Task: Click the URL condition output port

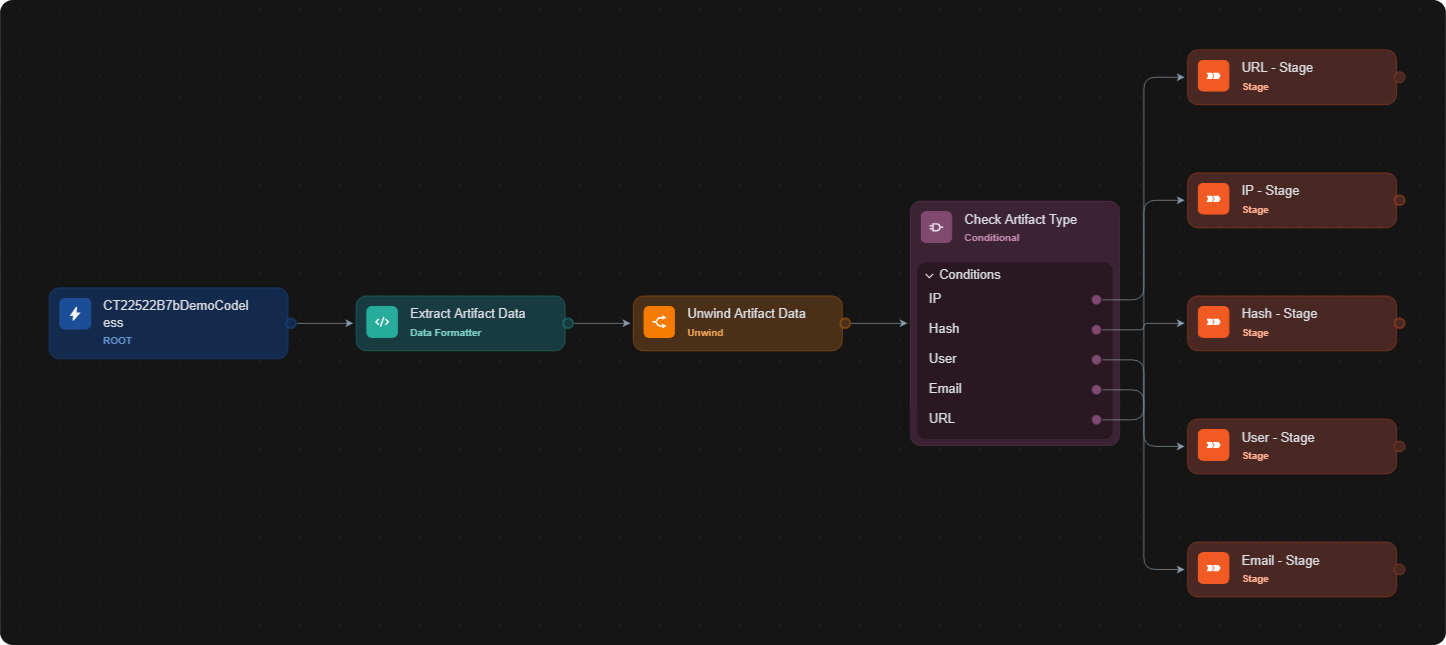Action: [1096, 419]
